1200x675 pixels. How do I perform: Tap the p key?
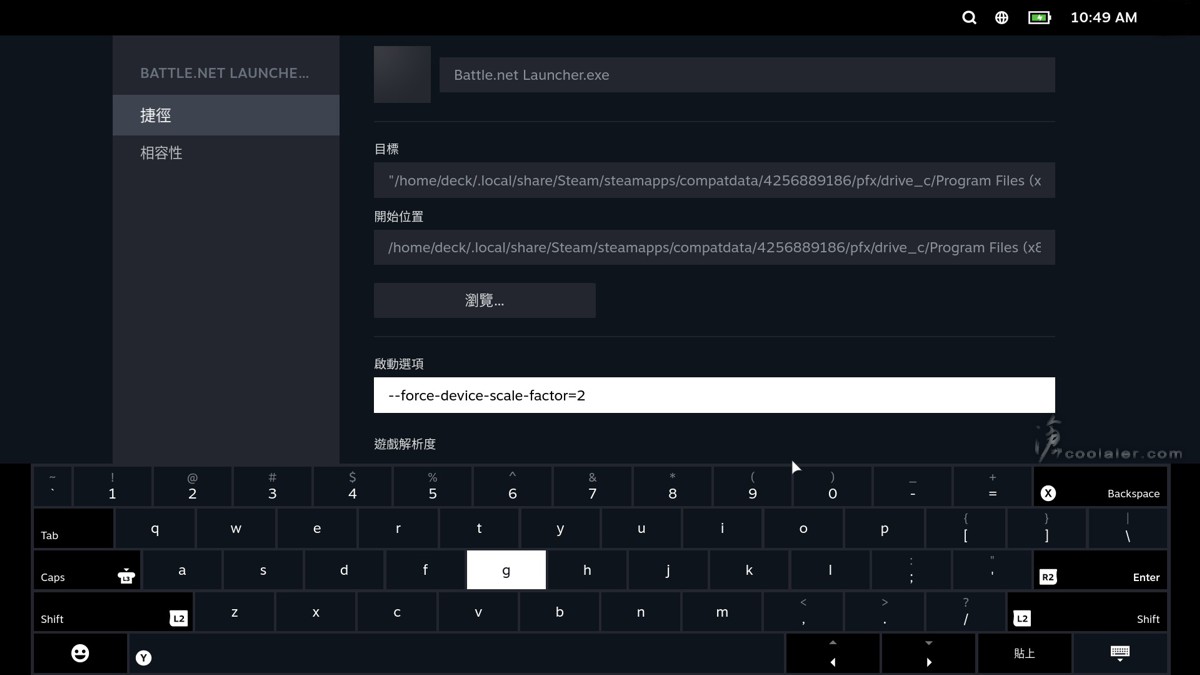coord(884,528)
